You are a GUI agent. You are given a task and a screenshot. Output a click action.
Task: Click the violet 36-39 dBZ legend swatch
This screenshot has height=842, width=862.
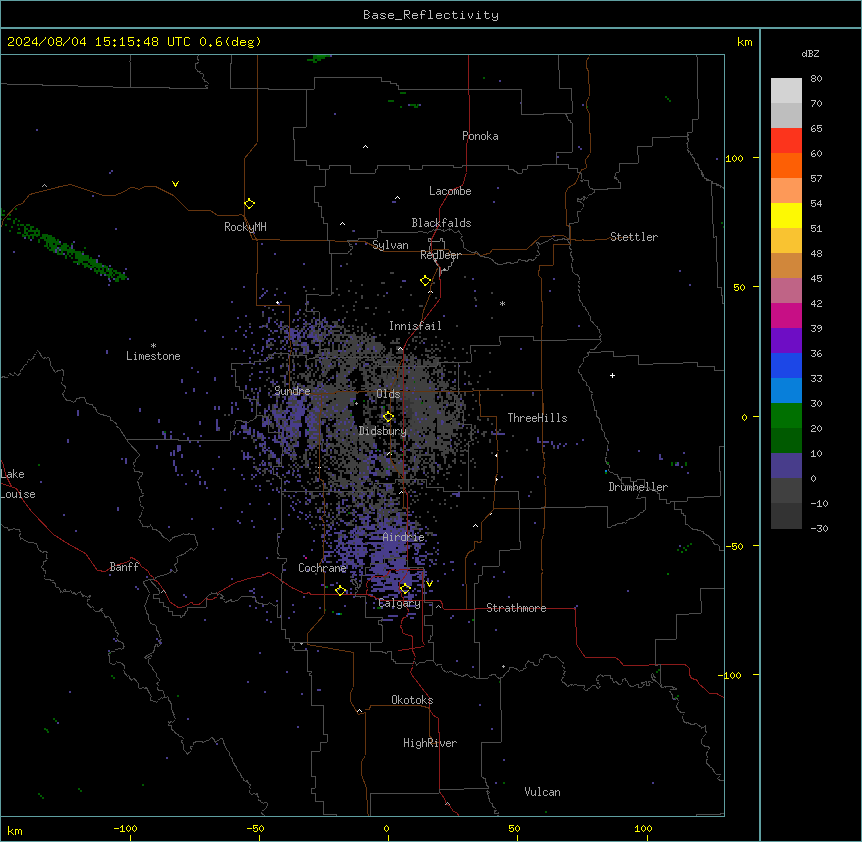click(x=786, y=341)
